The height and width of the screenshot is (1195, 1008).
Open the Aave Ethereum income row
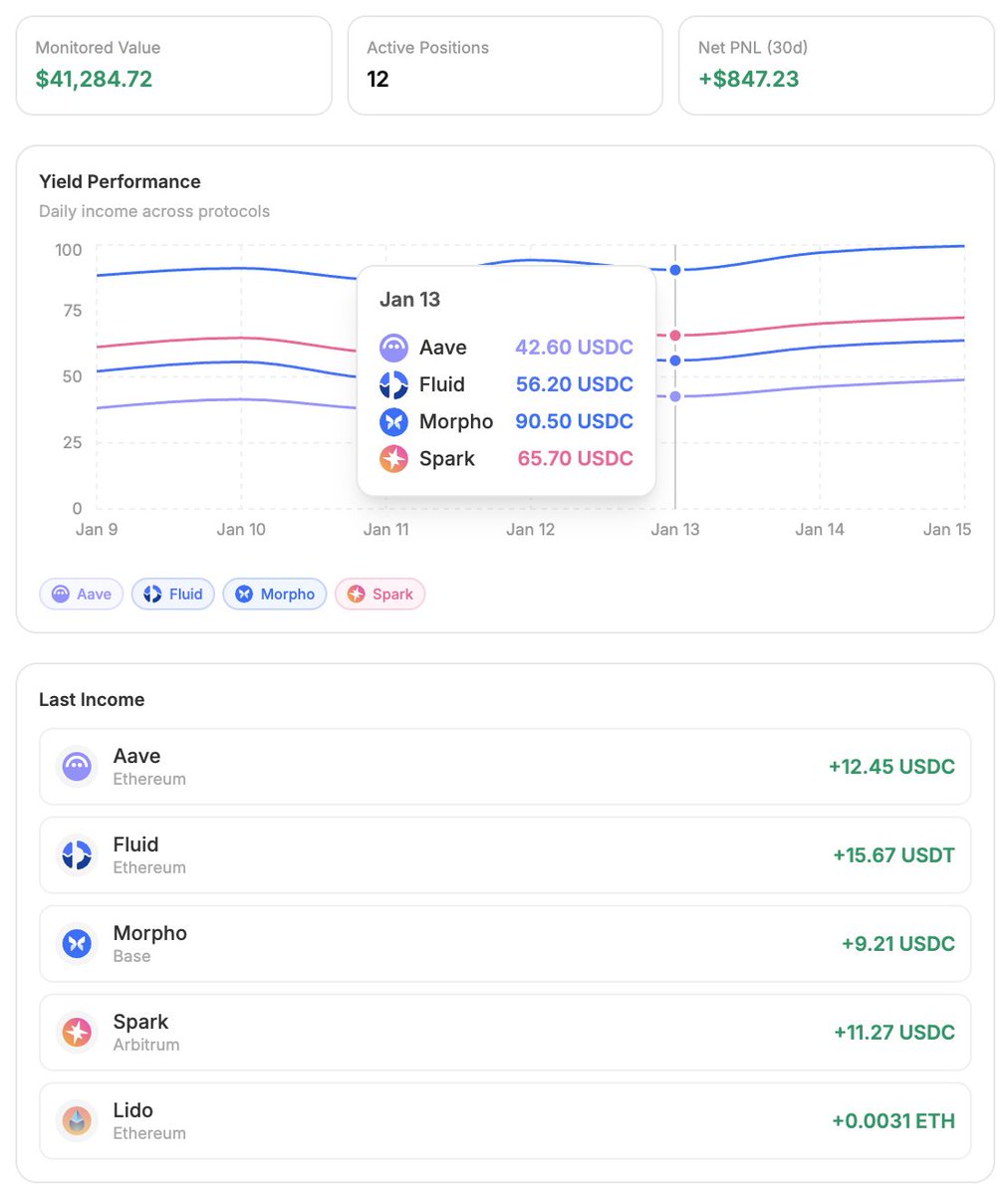pos(505,767)
